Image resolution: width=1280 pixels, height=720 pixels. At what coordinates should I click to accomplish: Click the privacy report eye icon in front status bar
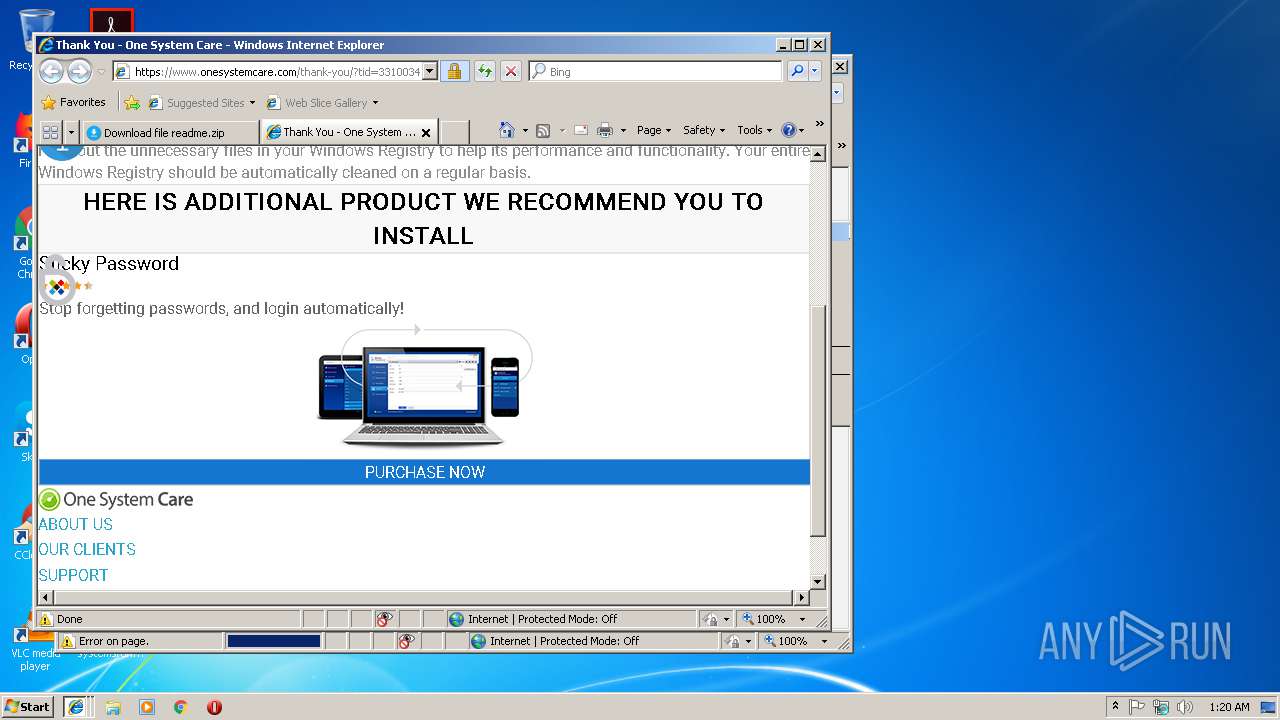tap(384, 619)
